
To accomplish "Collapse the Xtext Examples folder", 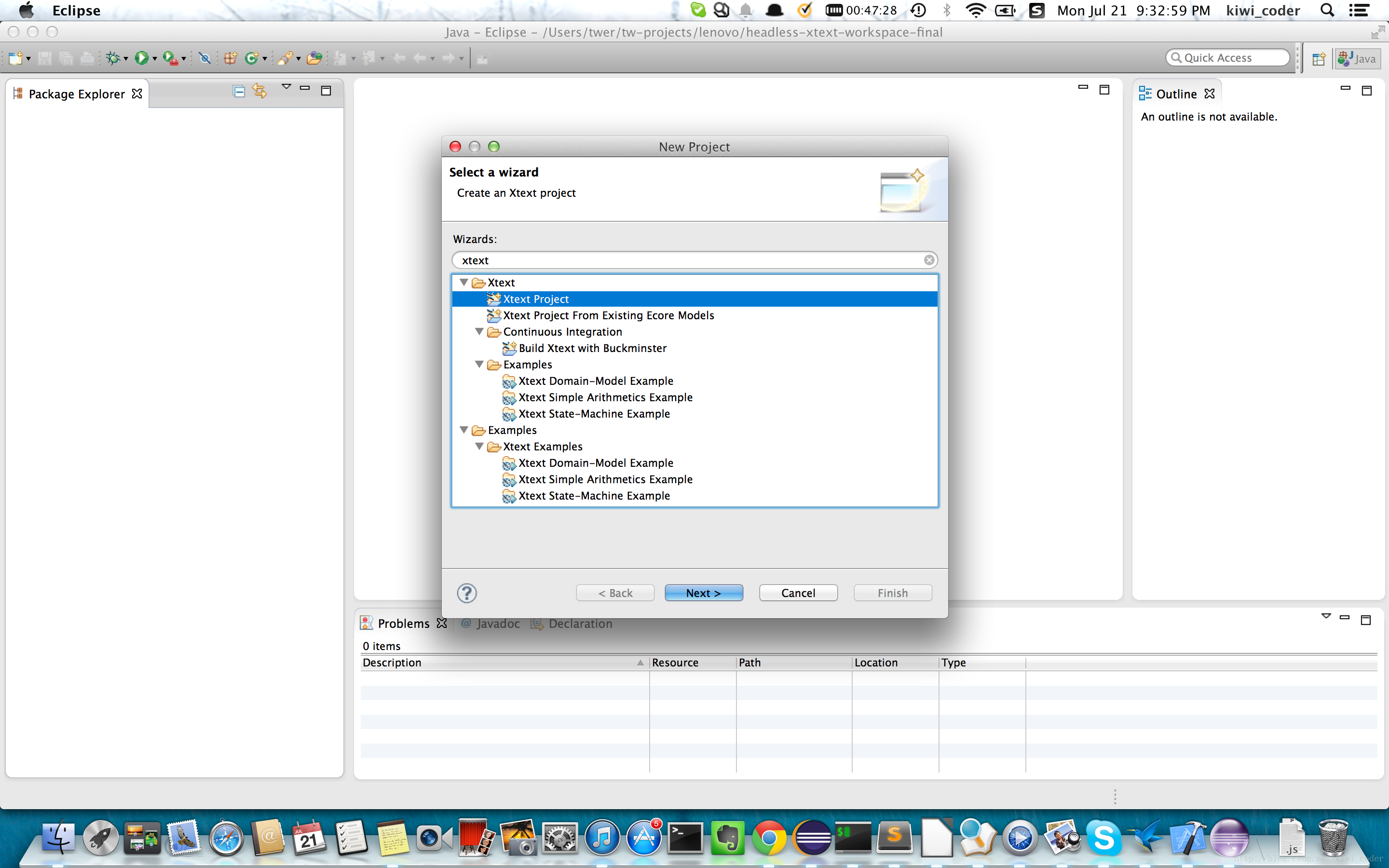I will (479, 447).
